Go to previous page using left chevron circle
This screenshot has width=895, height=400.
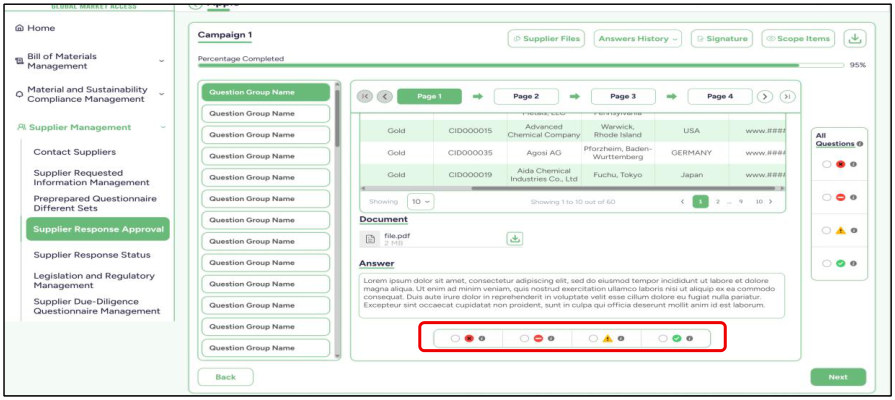pos(385,96)
